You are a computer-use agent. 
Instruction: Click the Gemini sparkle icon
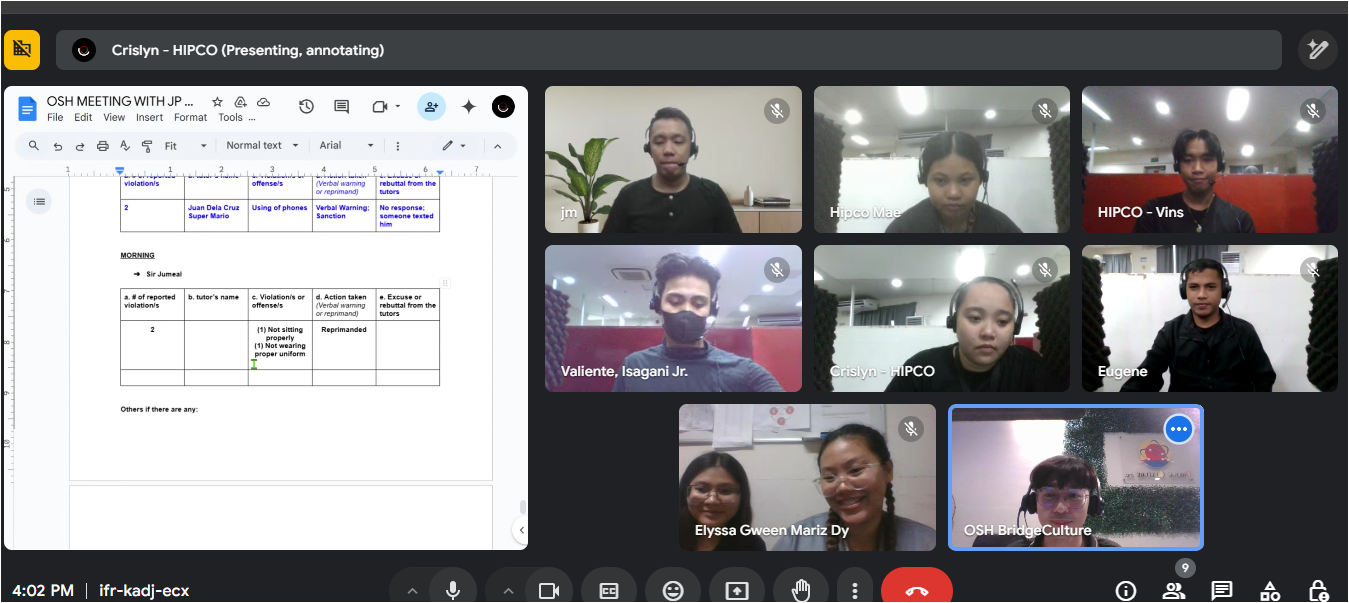[468, 106]
